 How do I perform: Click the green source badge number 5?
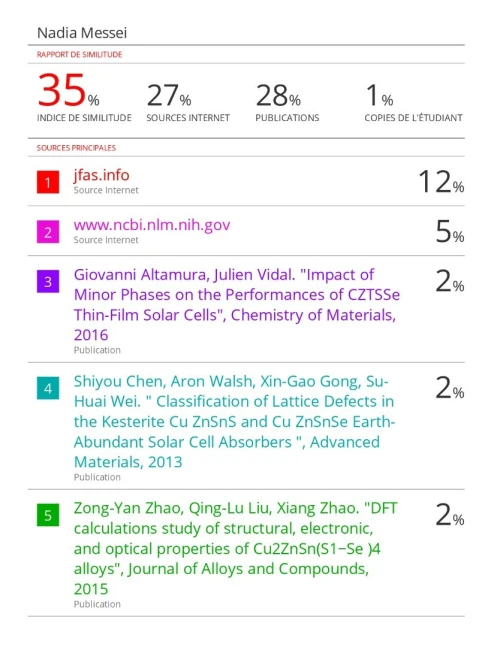(x=48, y=515)
